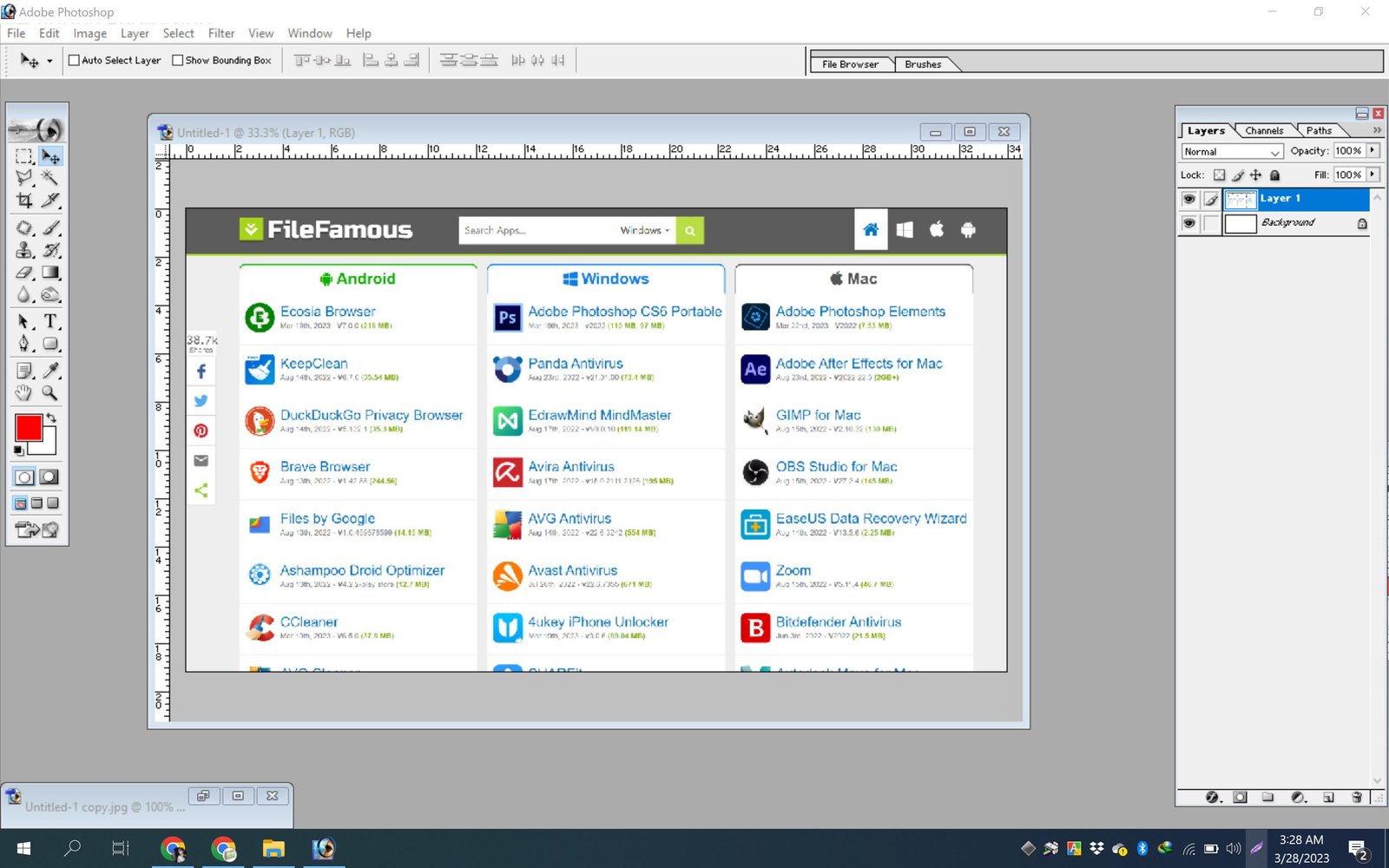Select the Sponge tool
Screen dimensions: 1389x868
(50, 295)
